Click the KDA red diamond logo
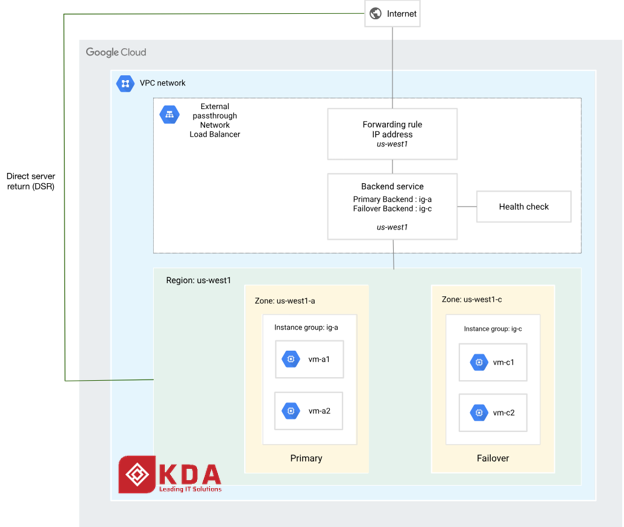The image size is (624, 527). tap(137, 474)
